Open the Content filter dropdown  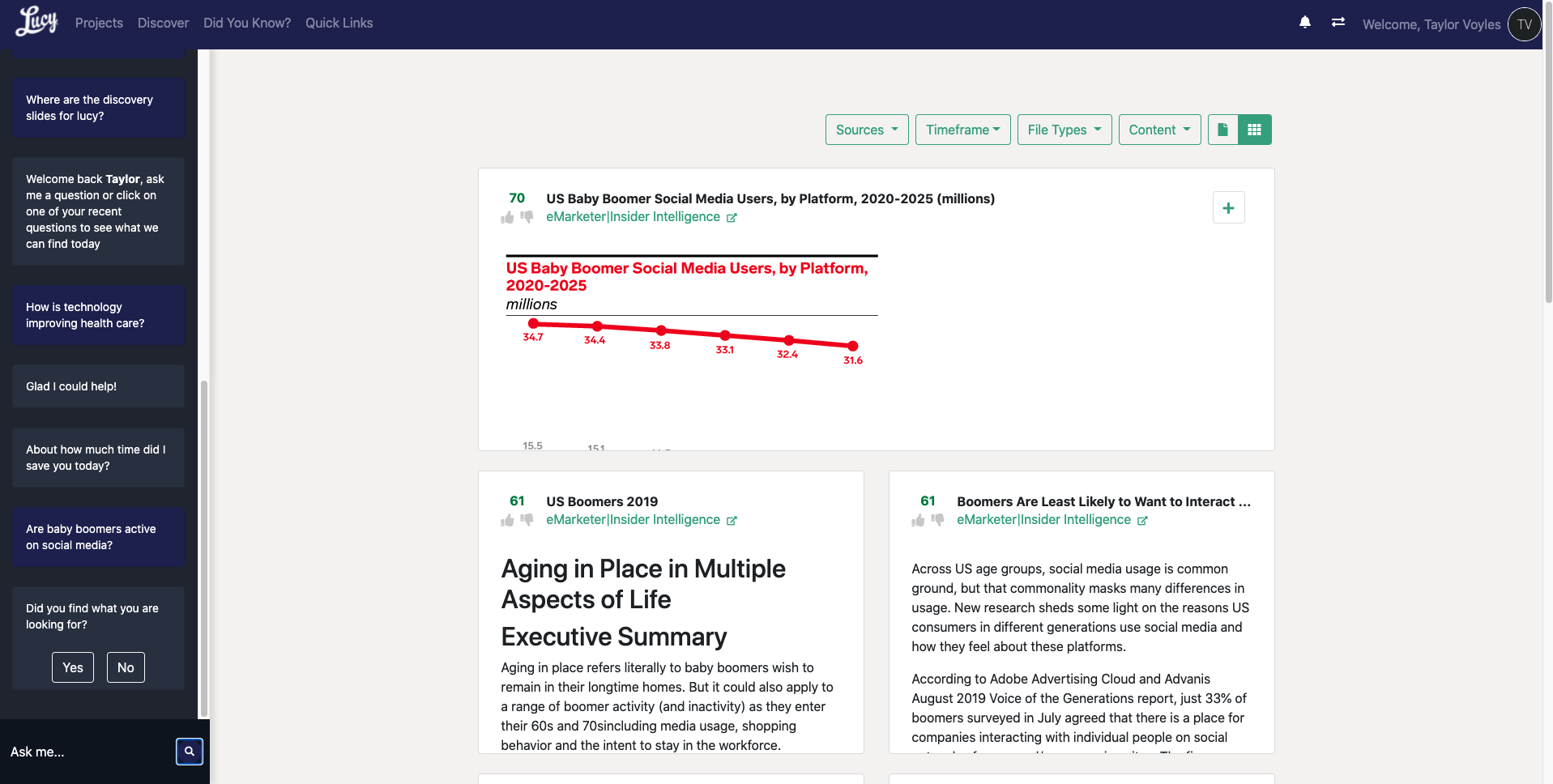click(1159, 130)
